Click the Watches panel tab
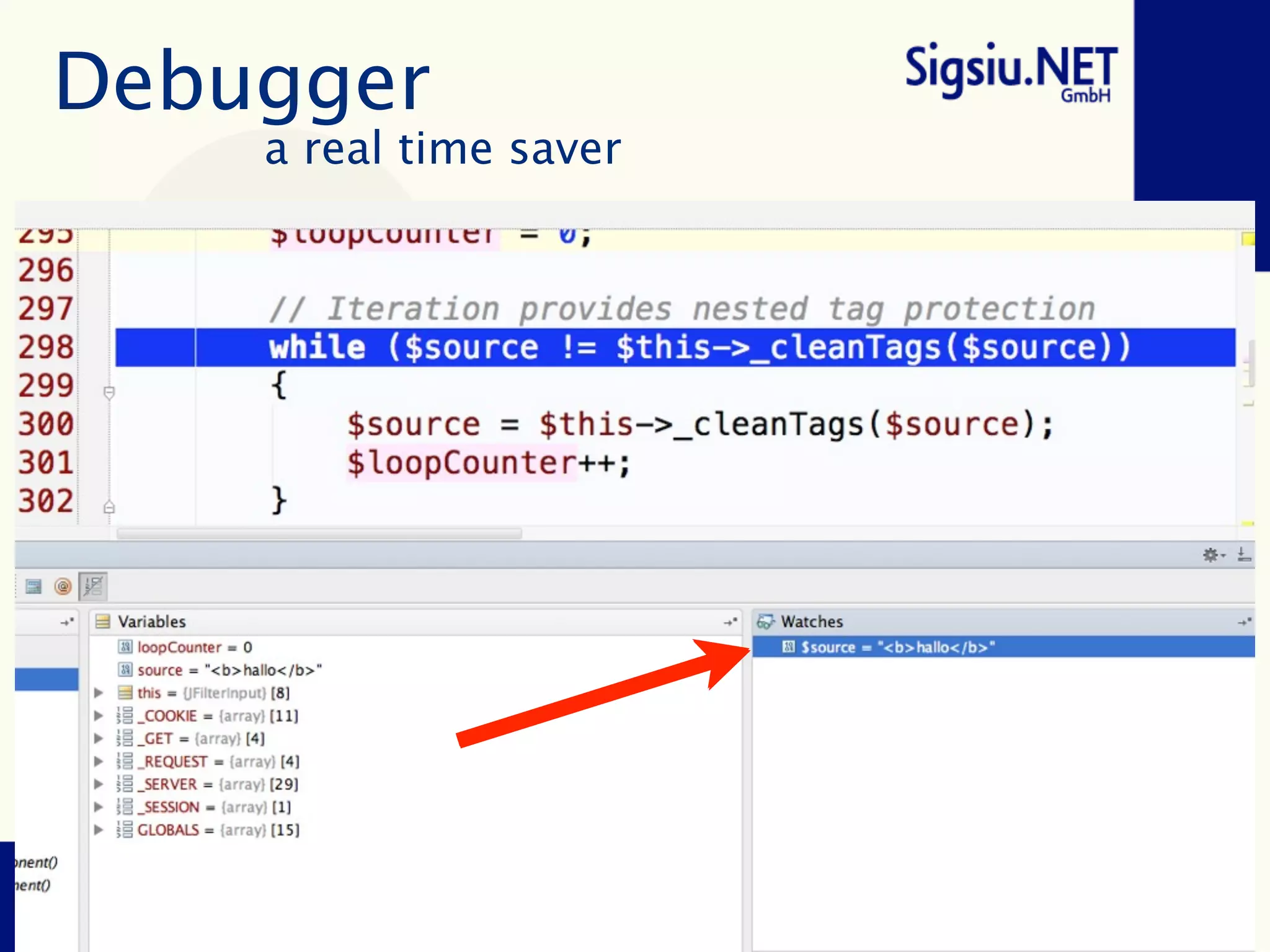 (812, 622)
